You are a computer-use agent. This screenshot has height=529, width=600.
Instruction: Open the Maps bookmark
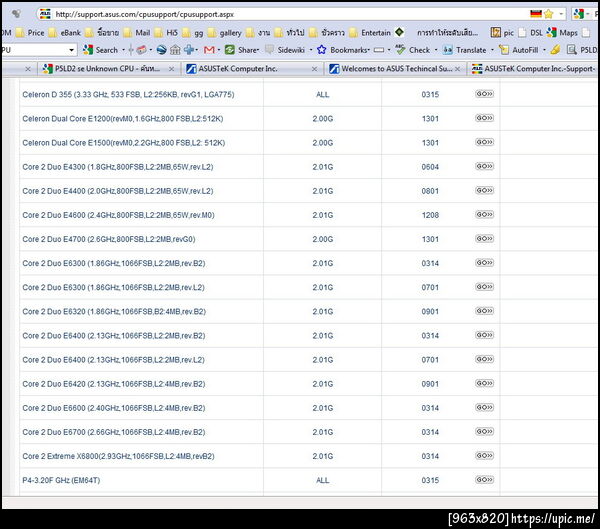pyautogui.click(x=562, y=33)
